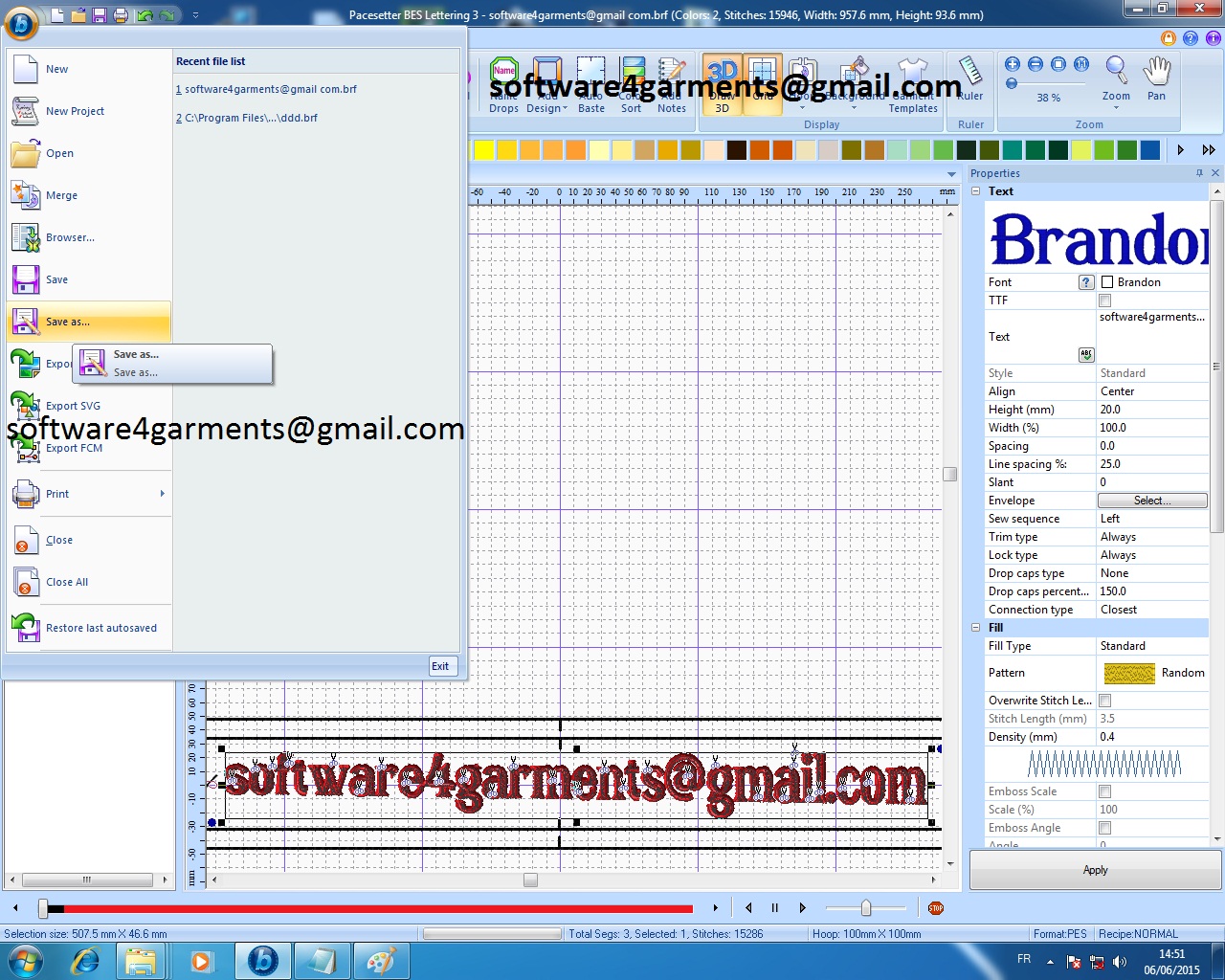Click the Exit button in menu
The image size is (1225, 980).
(x=440, y=666)
